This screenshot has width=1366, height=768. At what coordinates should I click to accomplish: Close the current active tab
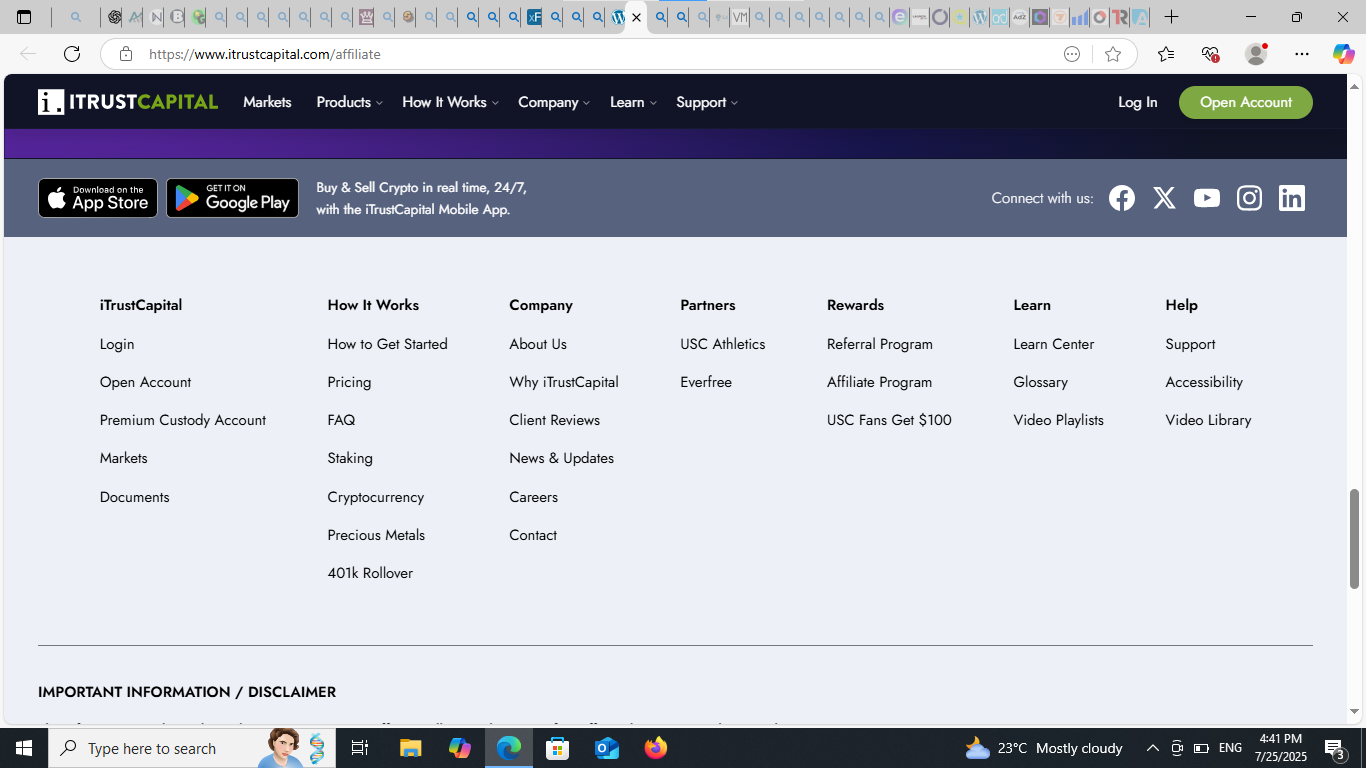click(636, 17)
